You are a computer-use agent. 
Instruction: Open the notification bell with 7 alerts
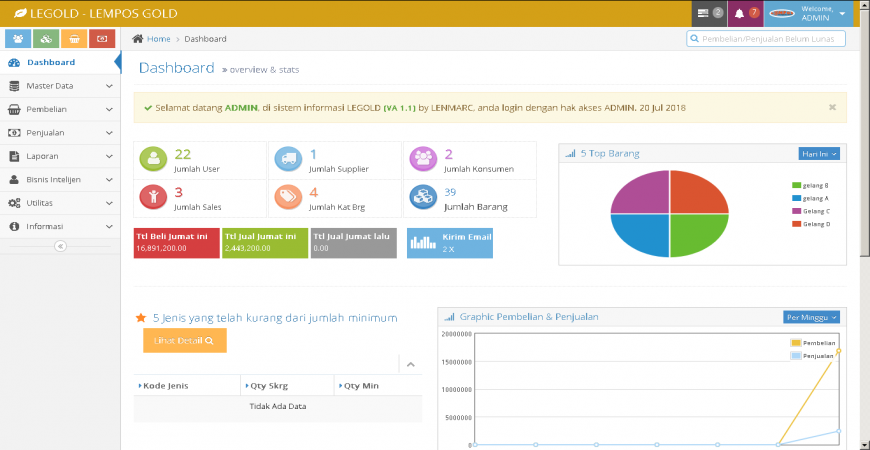[x=745, y=13]
